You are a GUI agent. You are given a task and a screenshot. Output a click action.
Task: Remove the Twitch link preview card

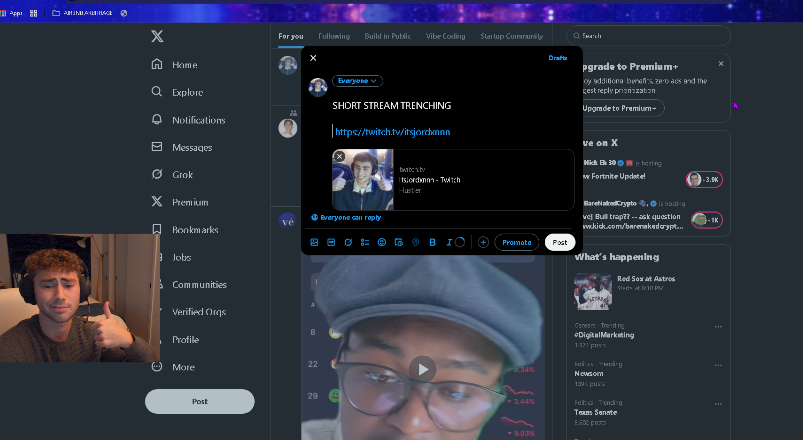(340, 157)
